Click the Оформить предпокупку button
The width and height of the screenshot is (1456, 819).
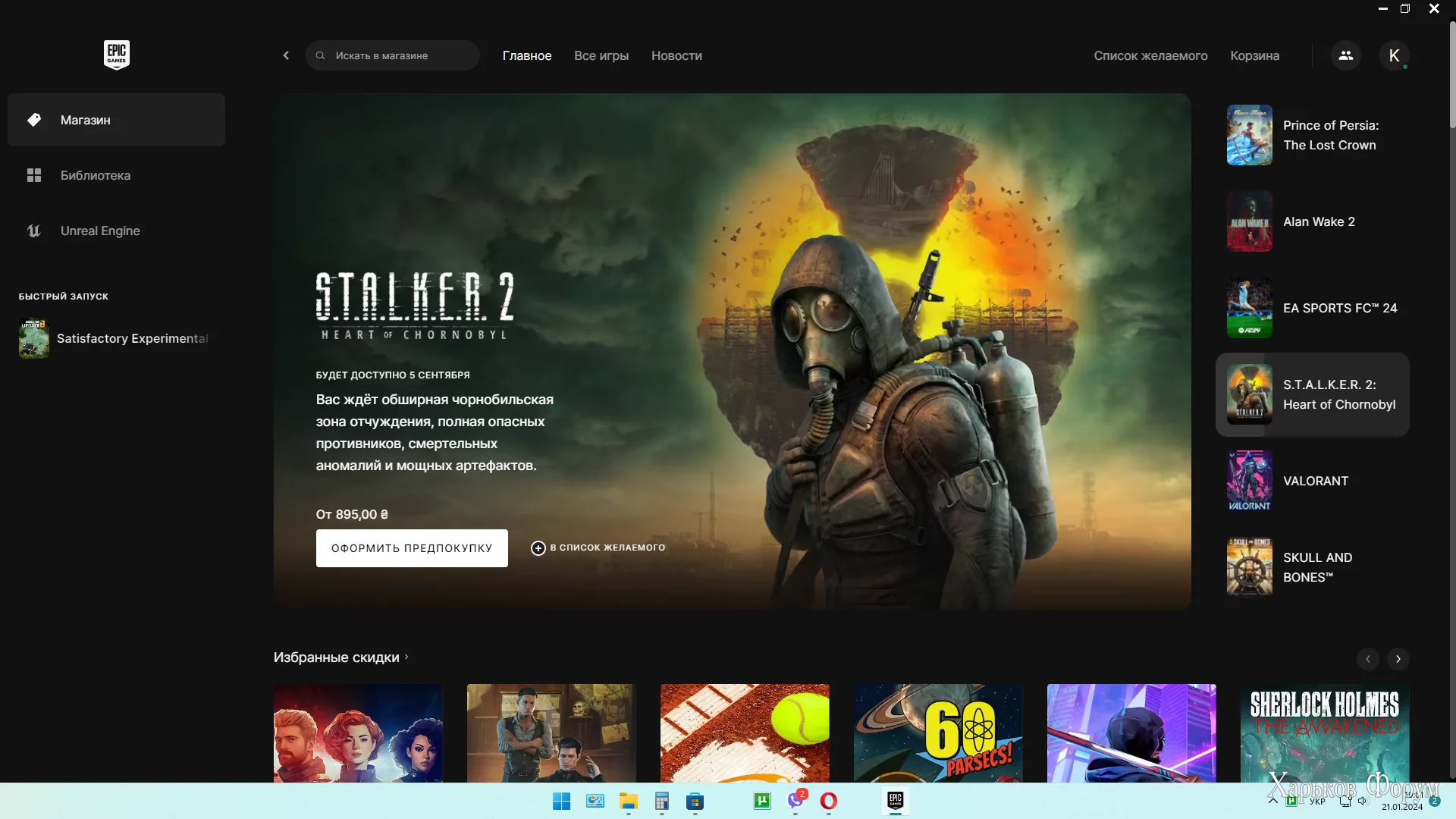click(x=412, y=548)
